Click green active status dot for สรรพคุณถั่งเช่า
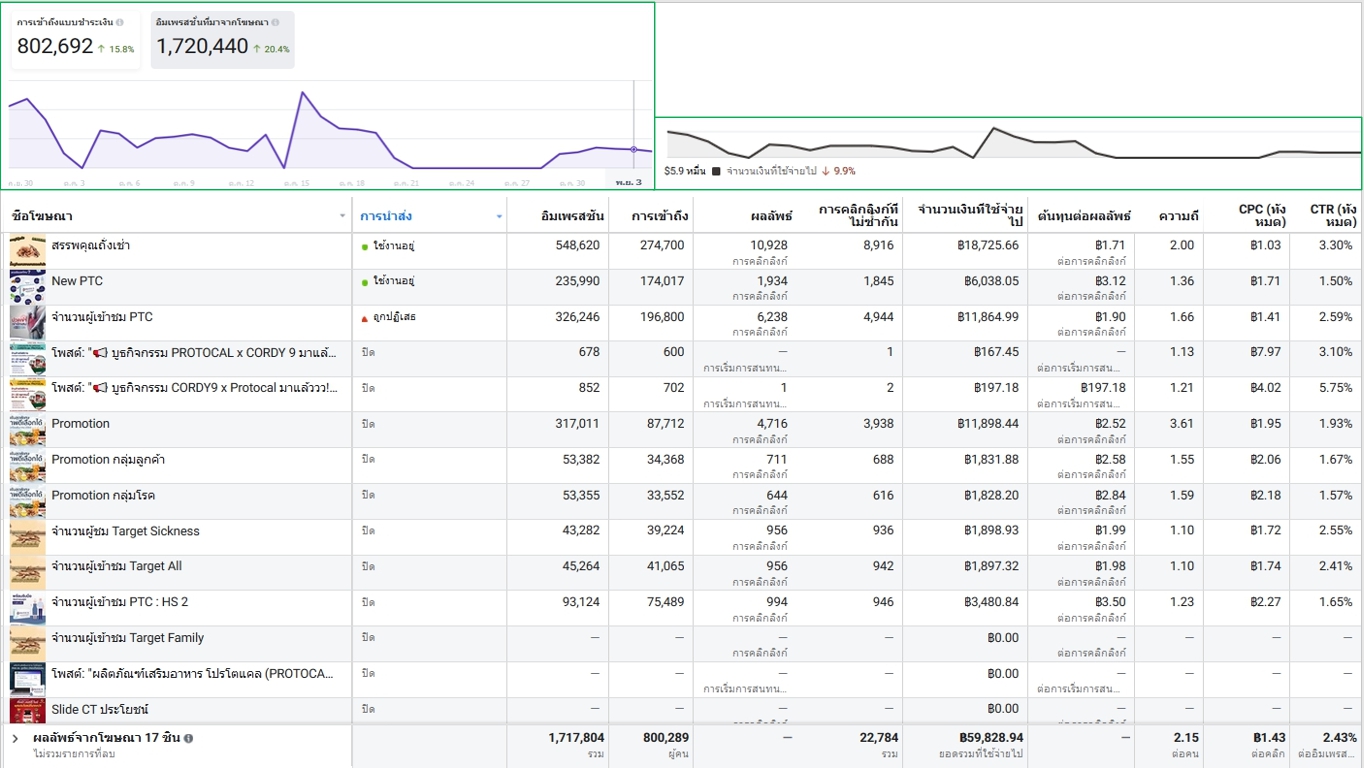The image size is (1364, 768). coord(365,246)
